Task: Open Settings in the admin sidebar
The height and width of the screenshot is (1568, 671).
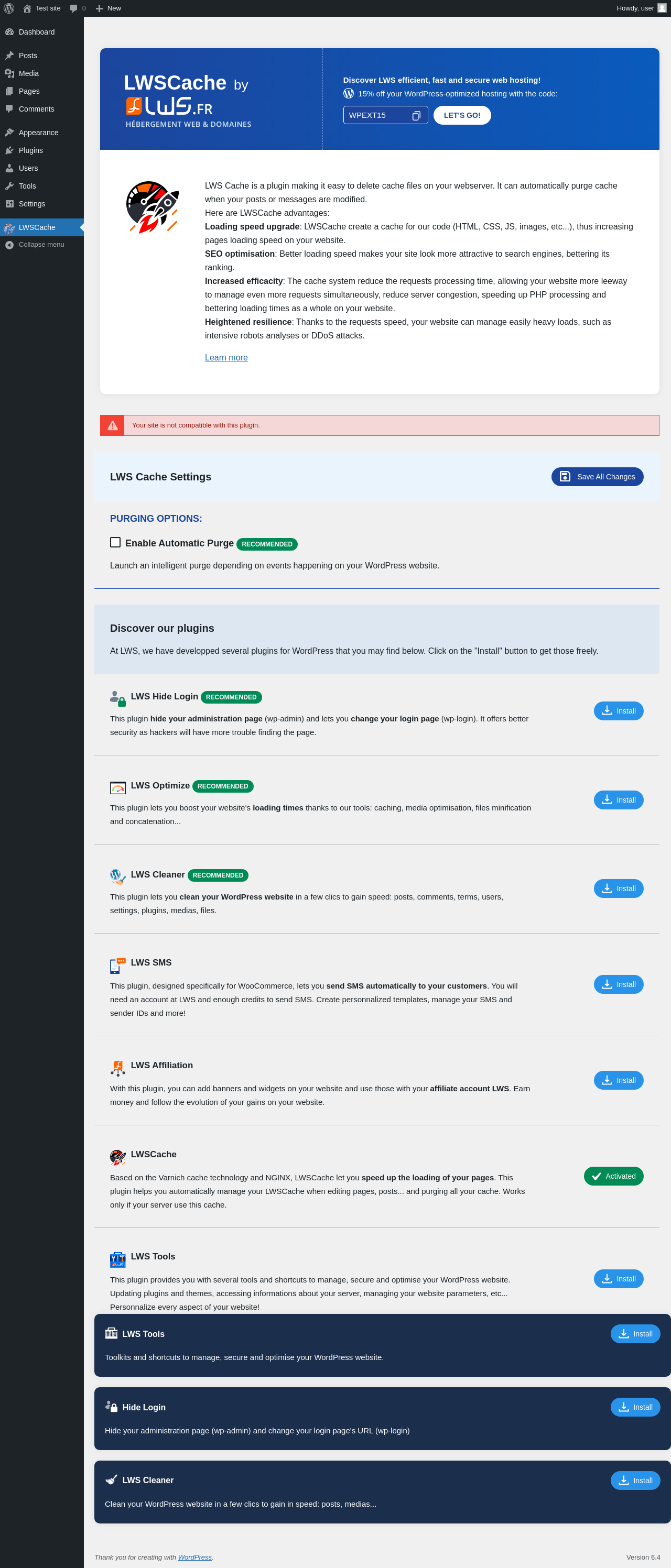Action: tap(31, 204)
